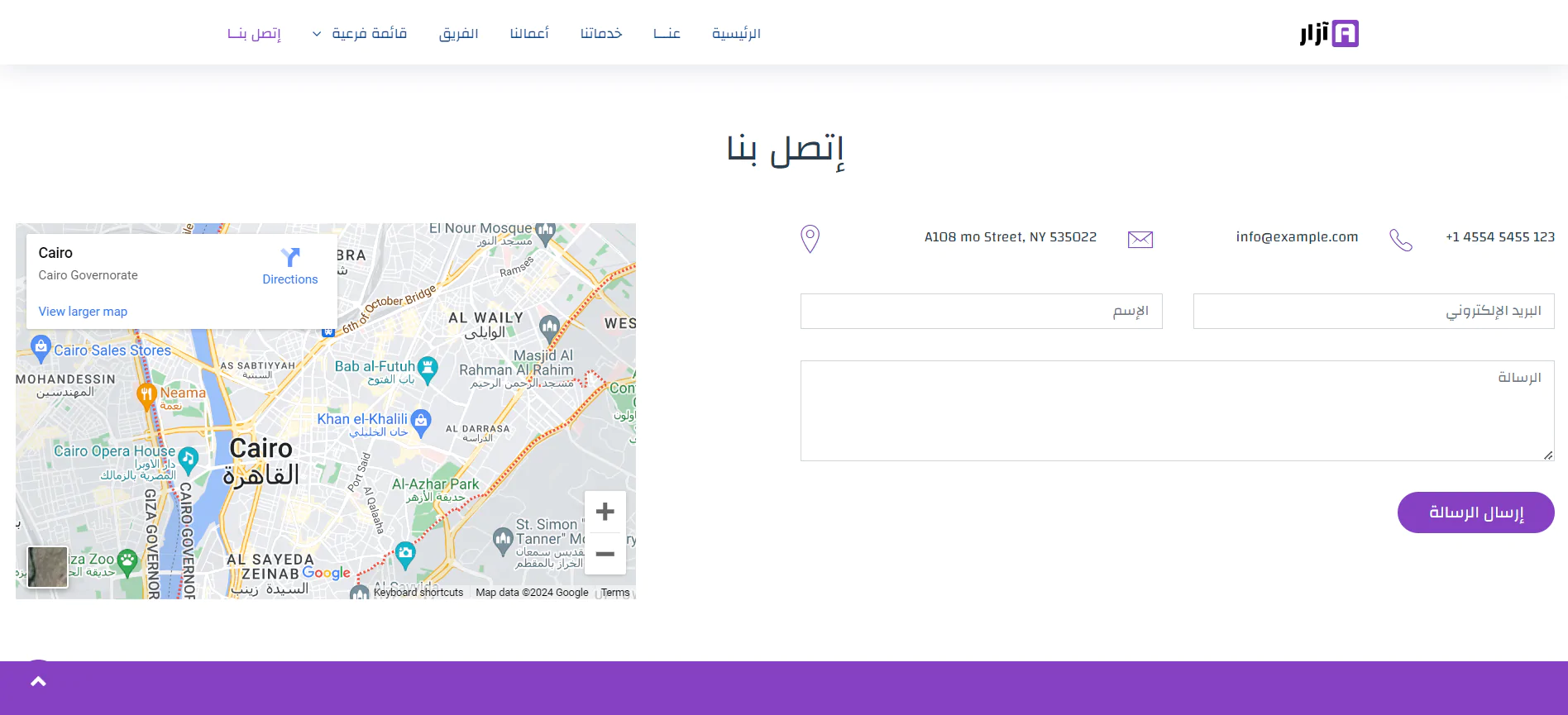The height and width of the screenshot is (715, 1568).
Task: Select Khan el-Khalili marker on map
Action: click(x=421, y=422)
